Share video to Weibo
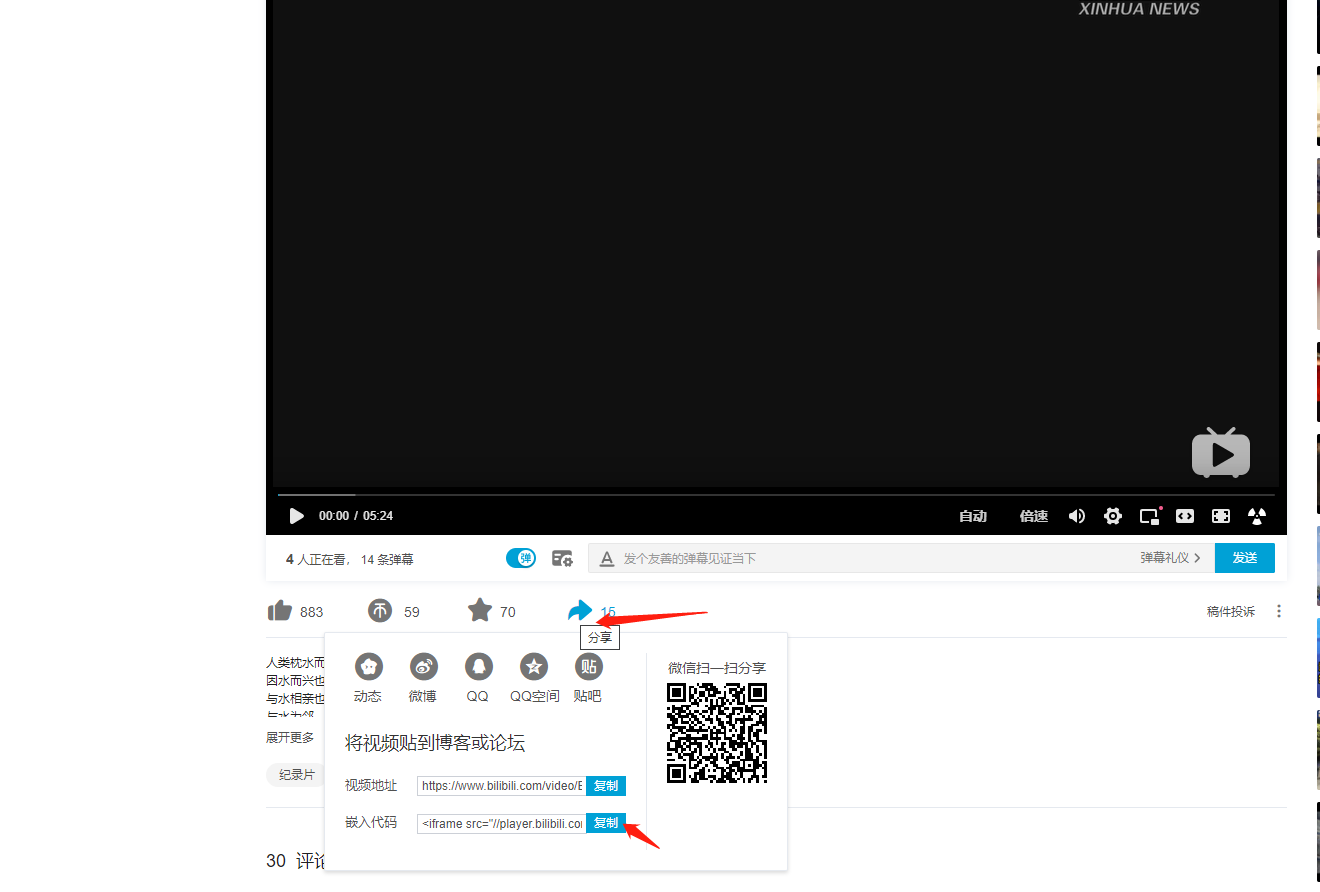This screenshot has height=892, width=1320. 424,667
